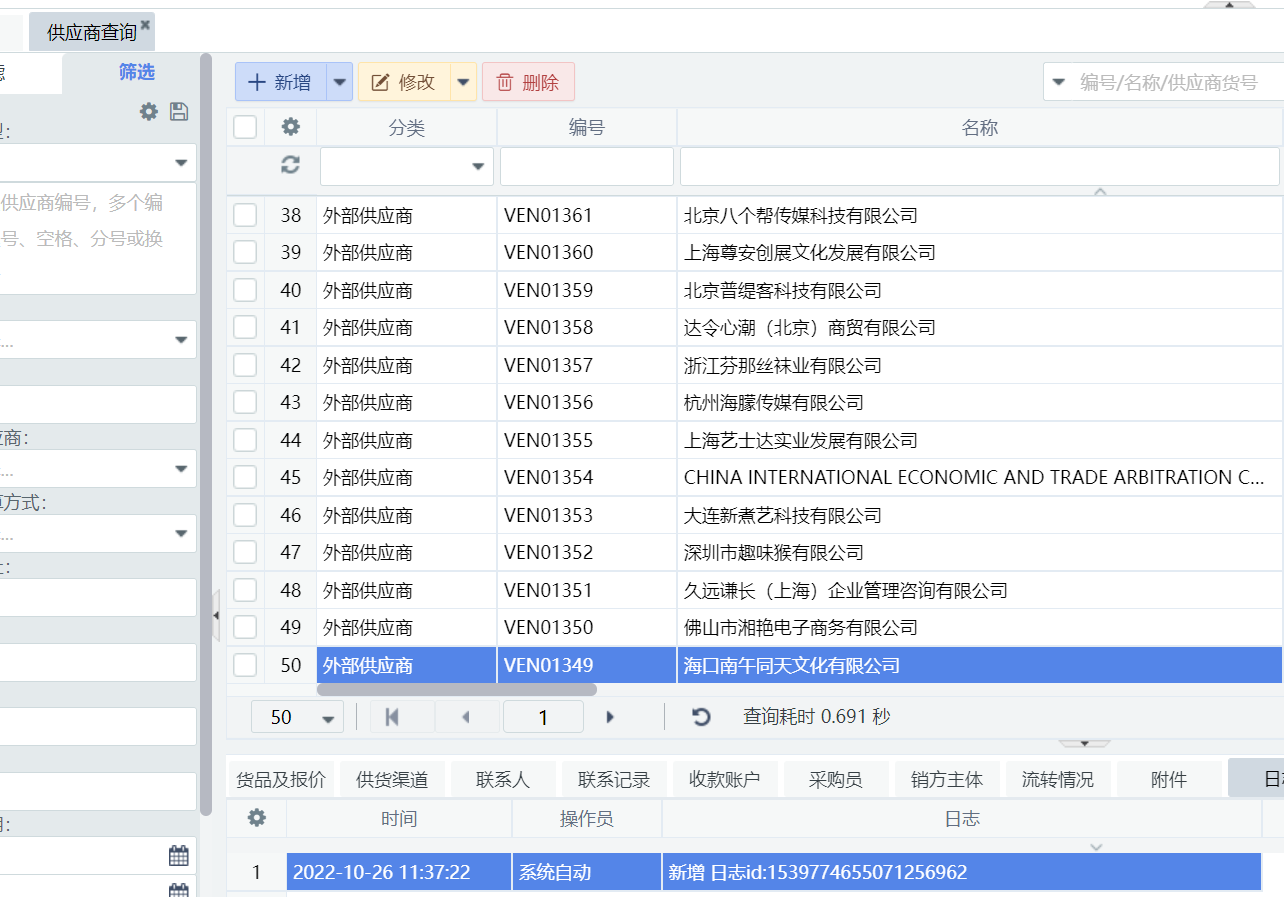Screen dimensions: 1284x897
Task: Click the 删除 button
Action: coord(528,82)
